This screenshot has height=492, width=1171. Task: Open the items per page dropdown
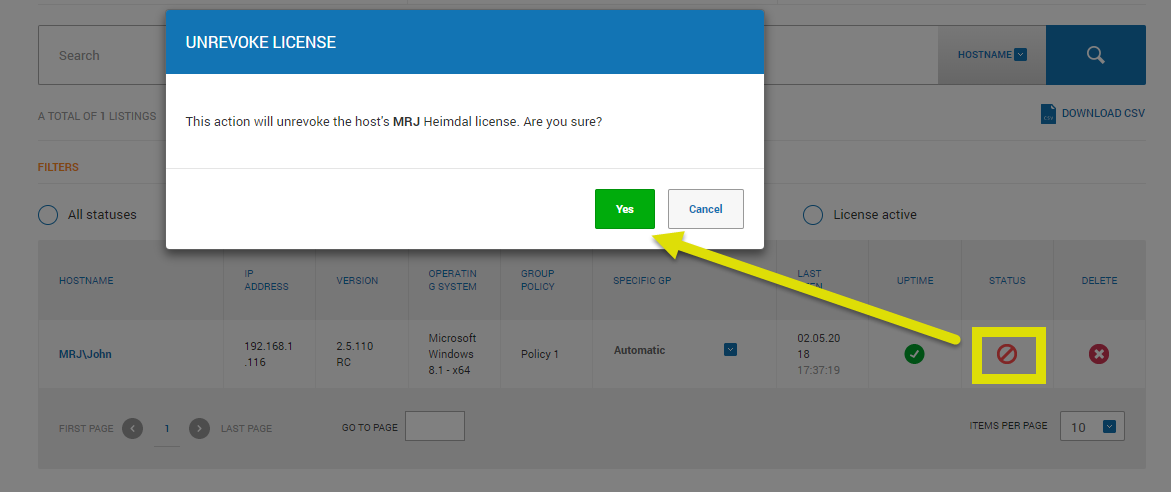(x=1092, y=426)
